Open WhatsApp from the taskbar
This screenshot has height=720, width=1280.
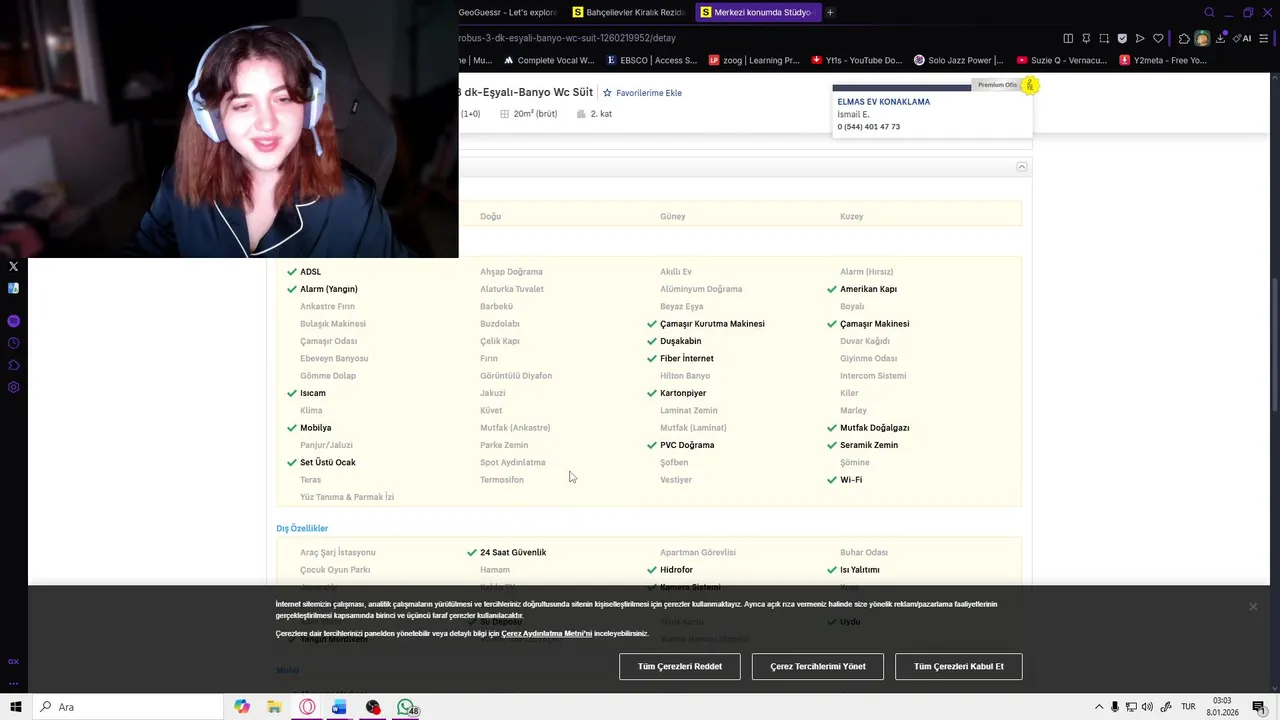[x=406, y=707]
